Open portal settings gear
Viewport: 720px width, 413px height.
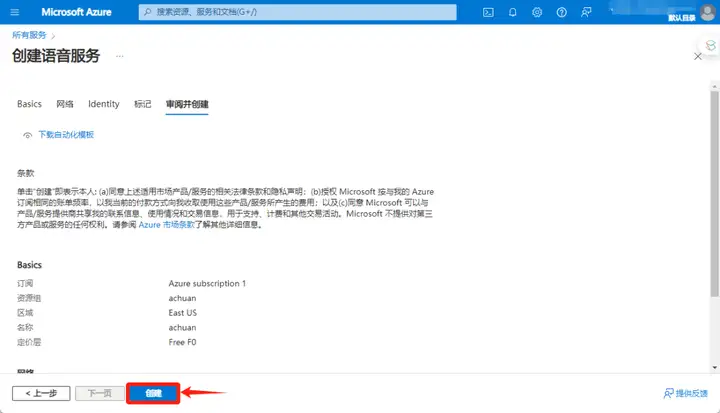point(537,12)
